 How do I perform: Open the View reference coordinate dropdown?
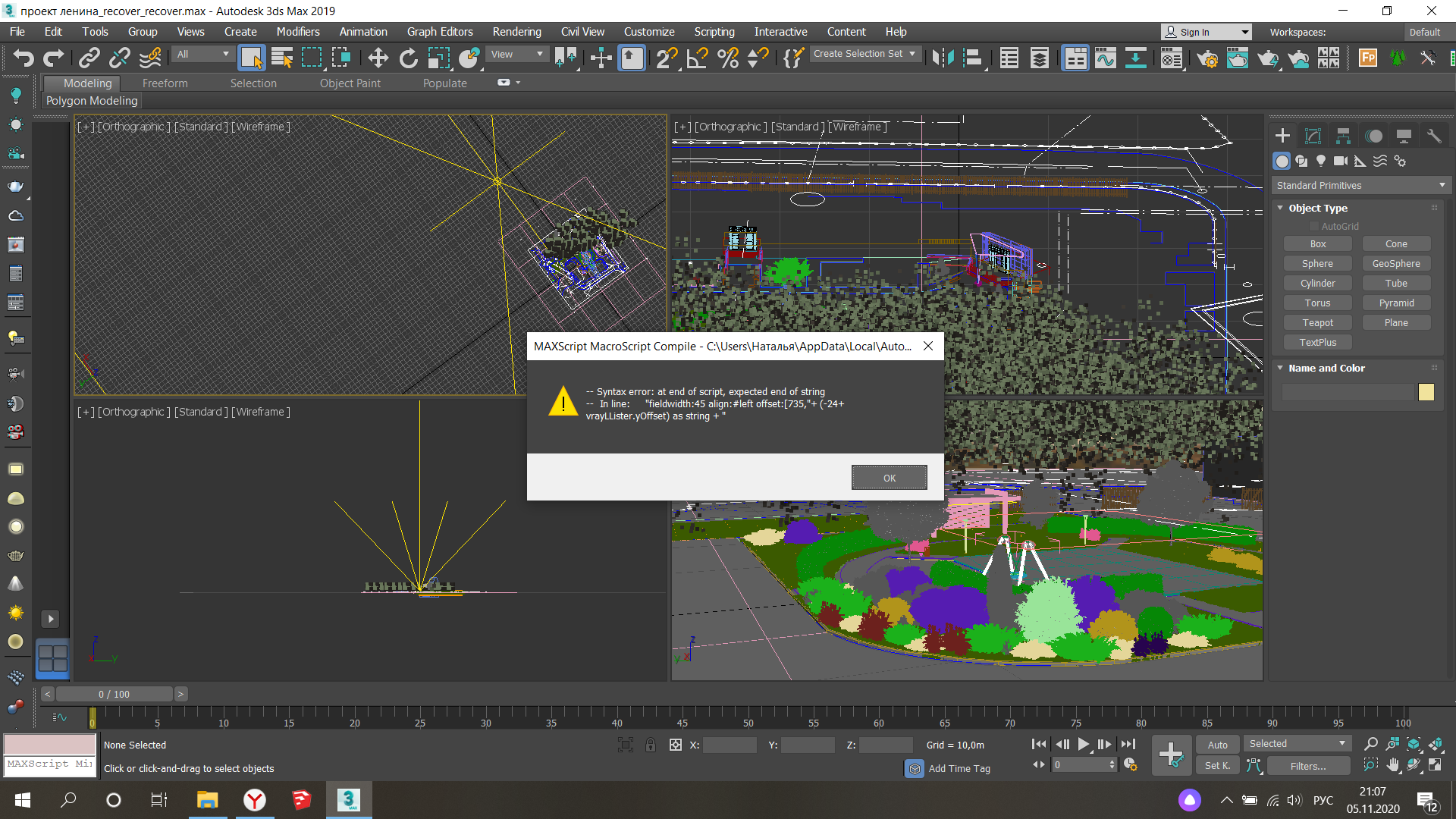pos(517,54)
